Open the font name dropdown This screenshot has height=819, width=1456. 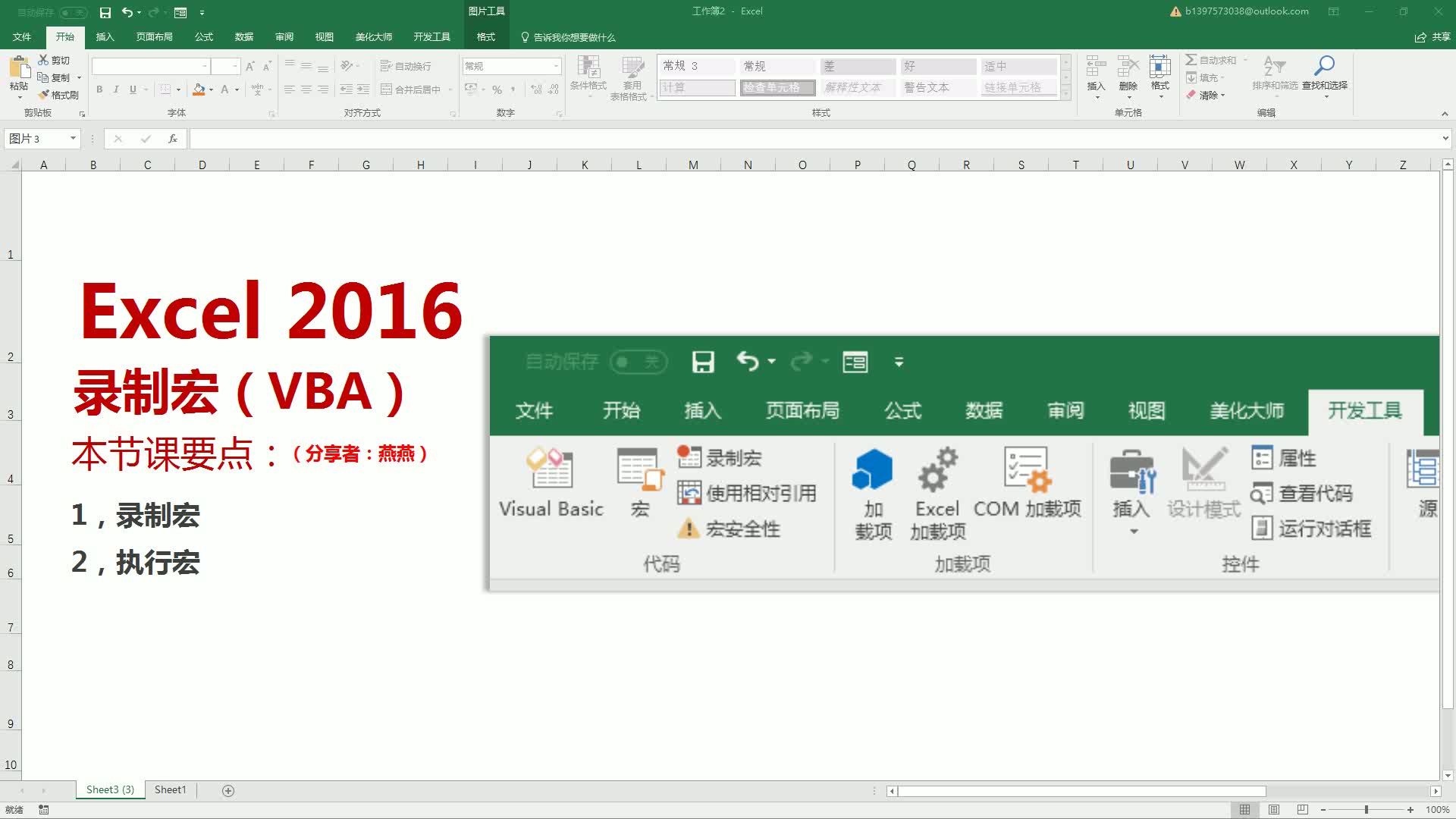coord(204,67)
